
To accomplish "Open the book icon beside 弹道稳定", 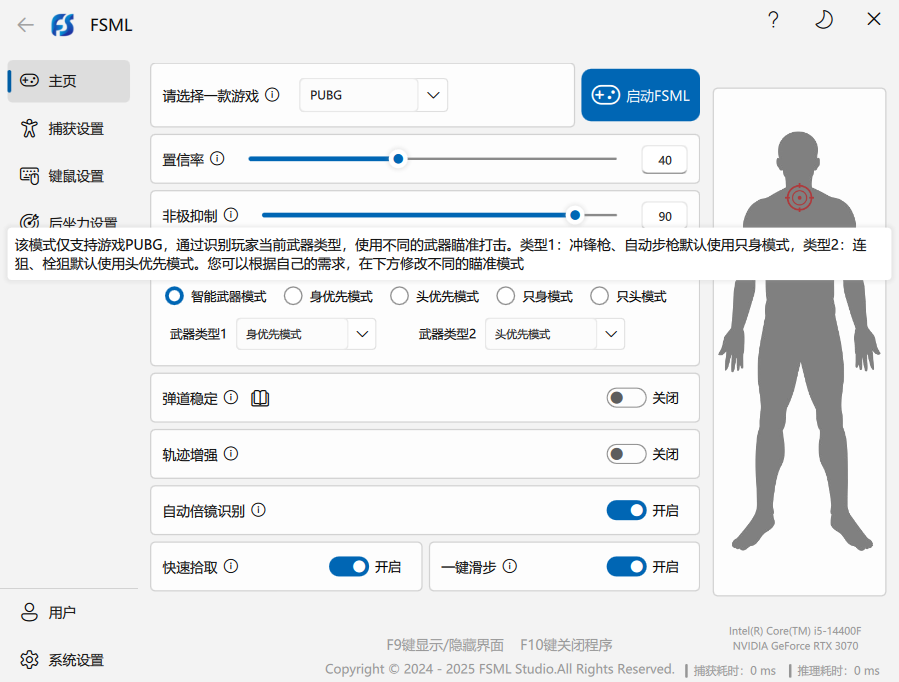I will (x=260, y=398).
